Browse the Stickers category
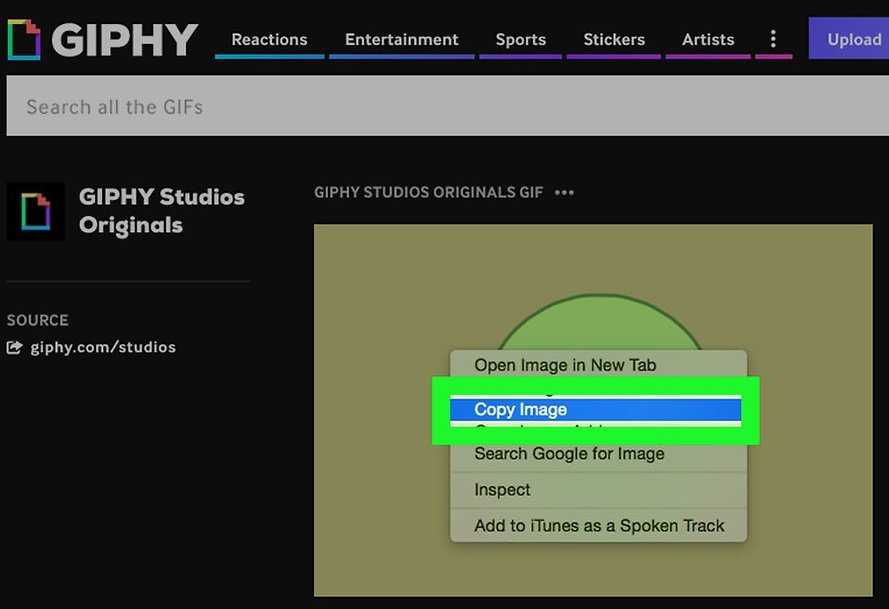This screenshot has width=889, height=609. click(x=613, y=40)
